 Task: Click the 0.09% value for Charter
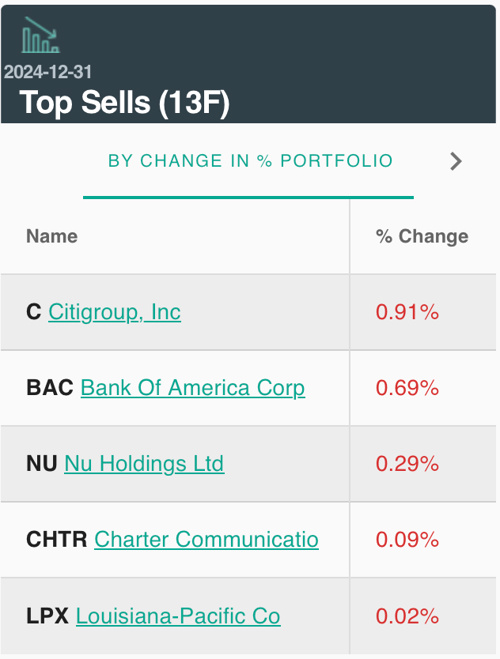point(407,540)
